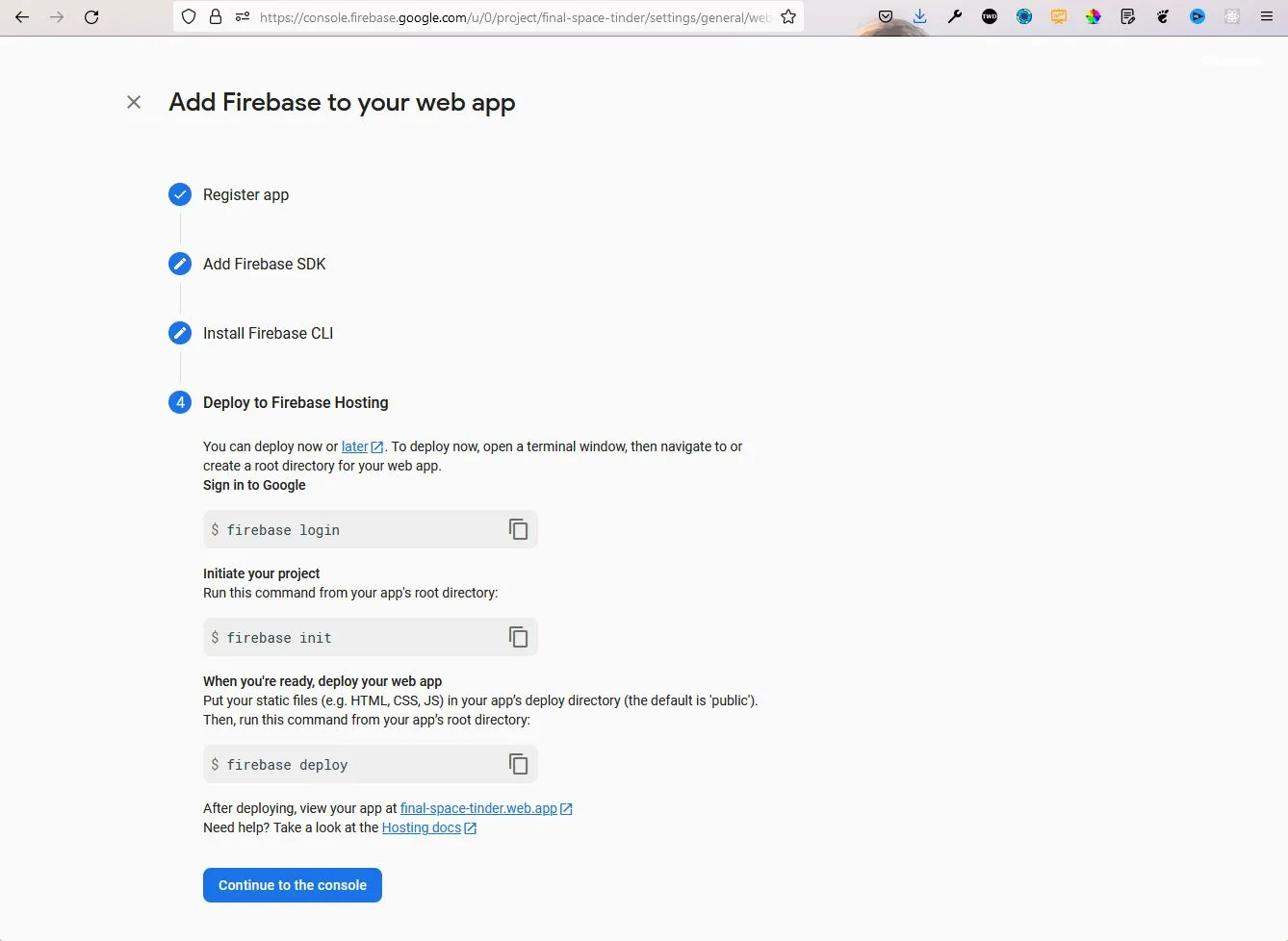1288x941 pixels.
Task: Click the site security padlock icon
Action: click(x=216, y=16)
